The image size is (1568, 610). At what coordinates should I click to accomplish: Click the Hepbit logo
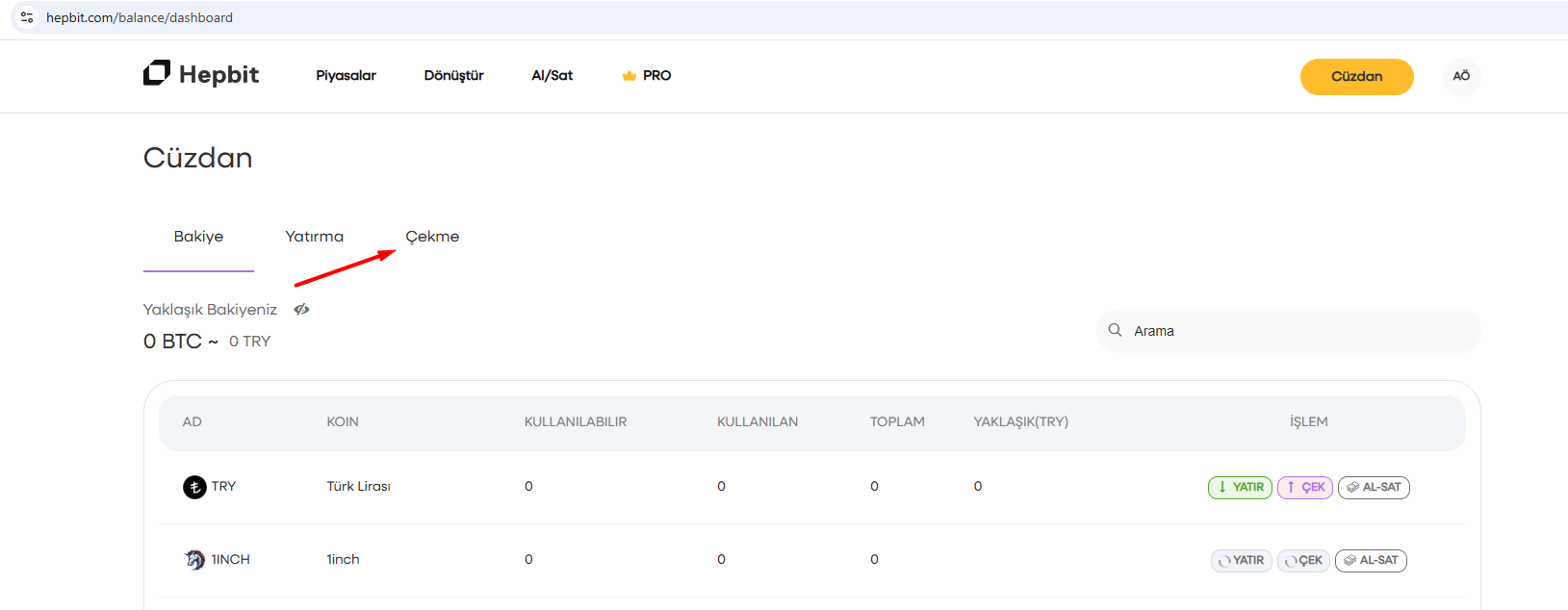click(x=201, y=74)
